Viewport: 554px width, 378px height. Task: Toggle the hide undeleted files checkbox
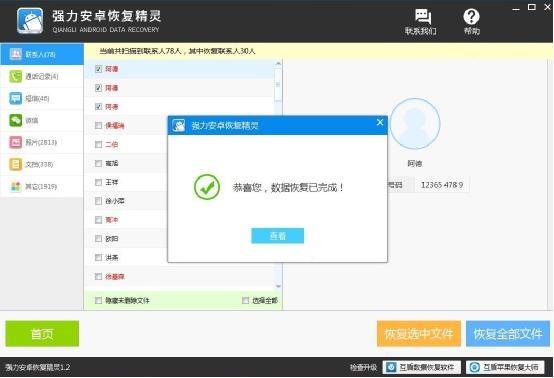click(99, 300)
